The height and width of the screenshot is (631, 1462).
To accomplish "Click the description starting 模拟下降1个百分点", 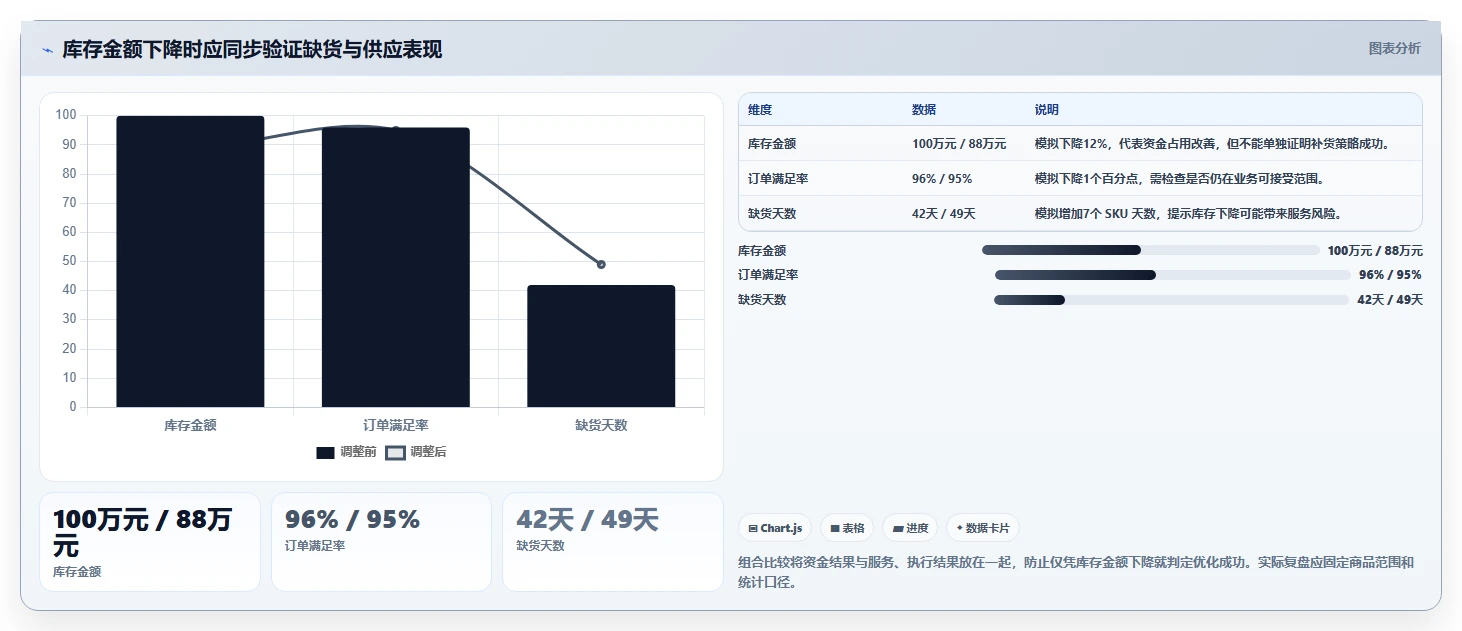I will (1180, 178).
